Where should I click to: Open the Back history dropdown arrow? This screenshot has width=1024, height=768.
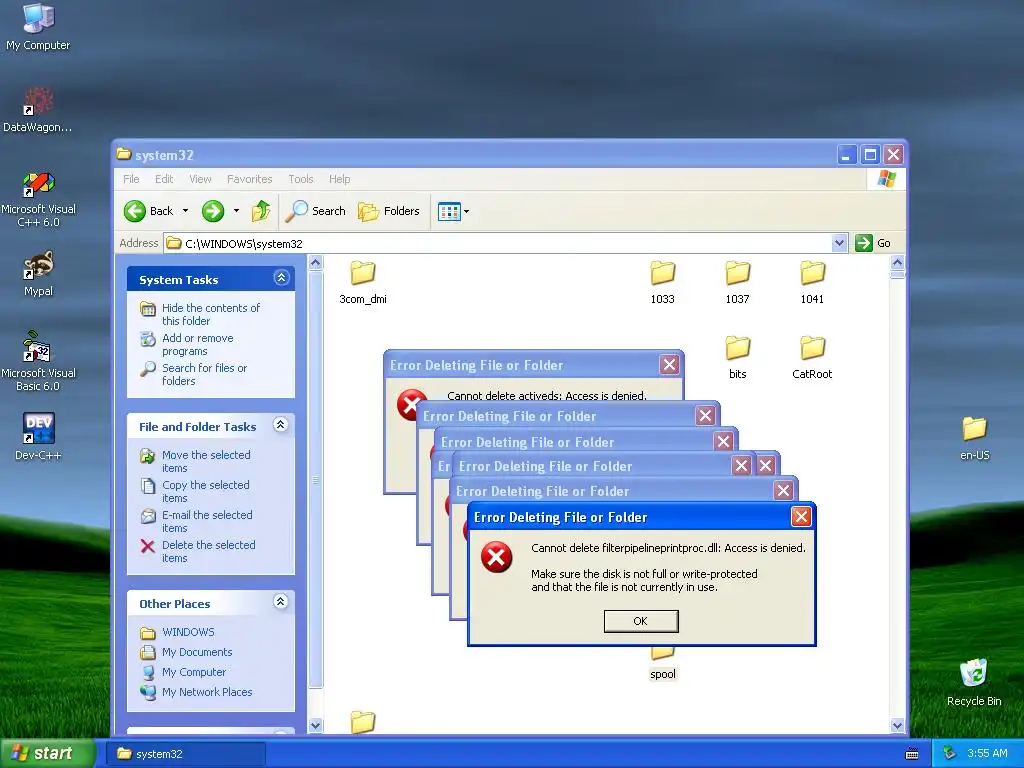pyautogui.click(x=185, y=211)
